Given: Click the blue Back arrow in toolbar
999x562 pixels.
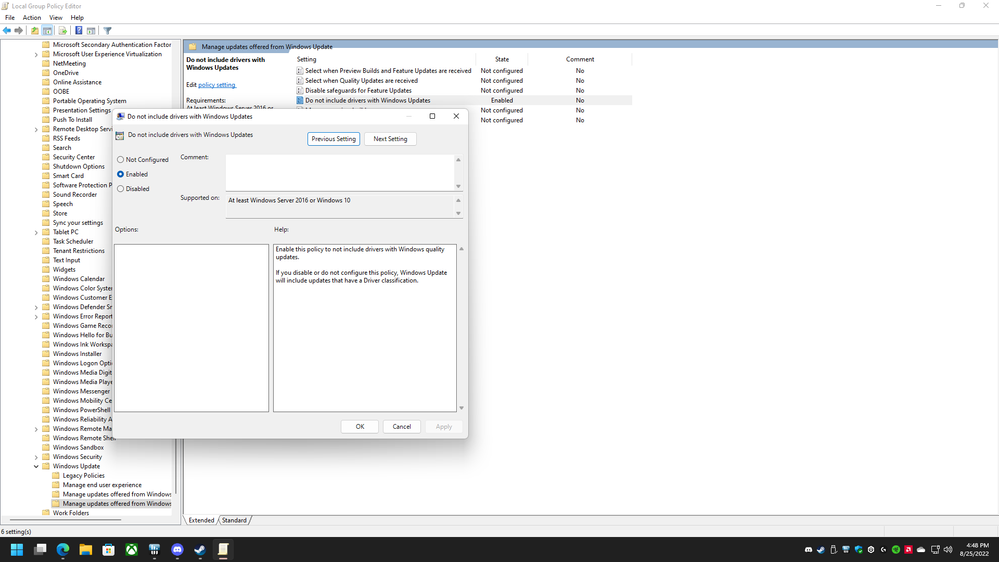Looking at the screenshot, I should tap(7, 31).
